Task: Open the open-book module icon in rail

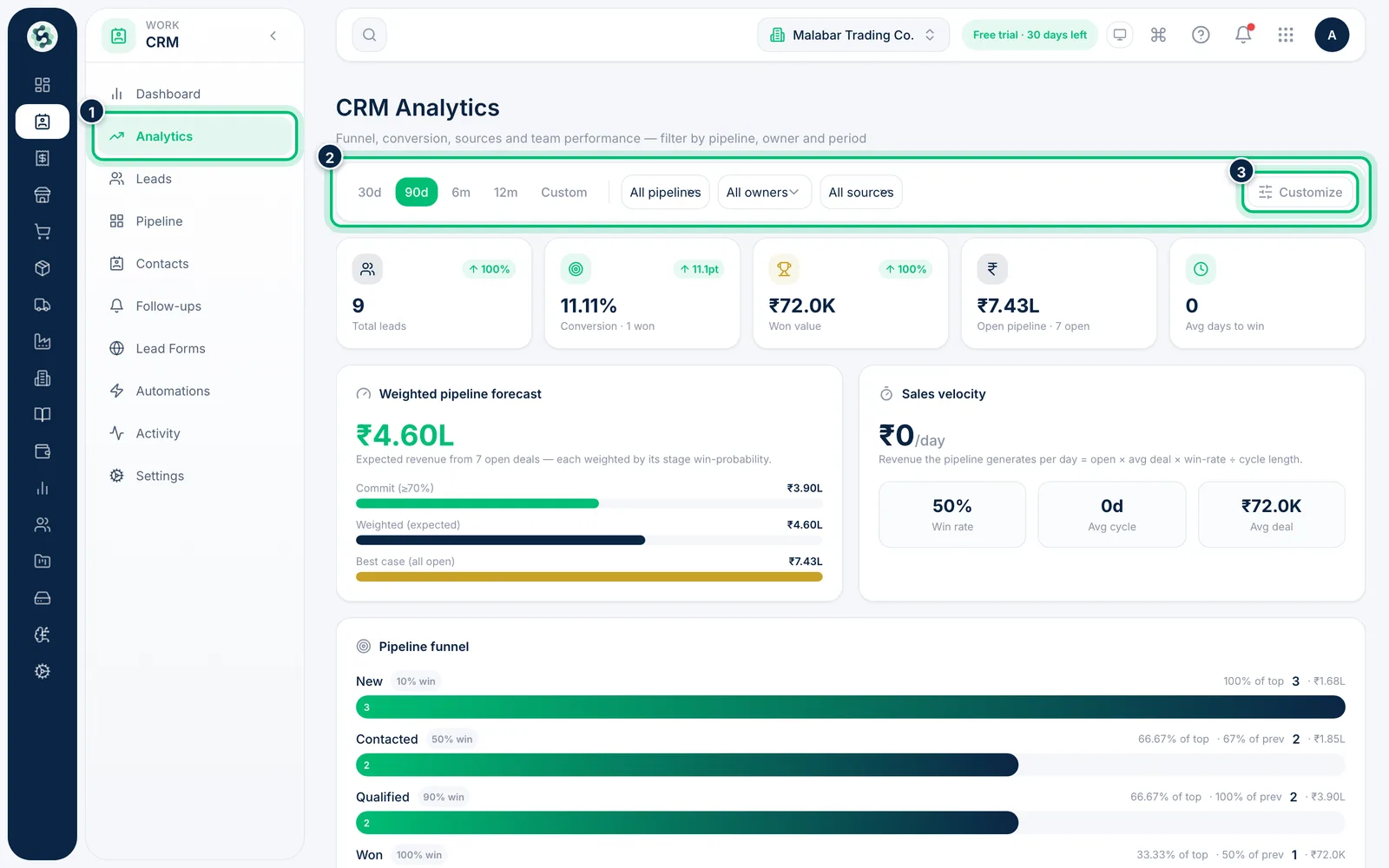Action: point(43,415)
